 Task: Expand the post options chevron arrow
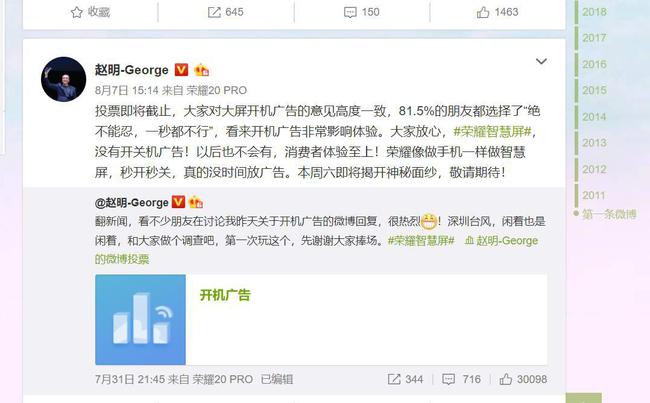tap(541, 61)
